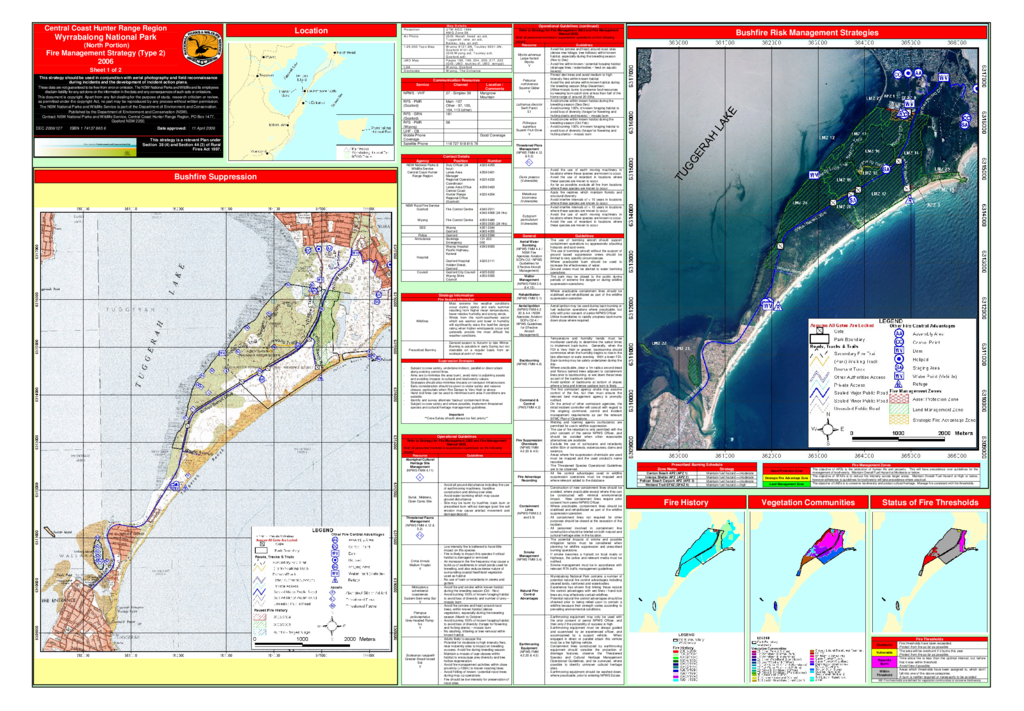Viewport: 1024px width, 711px height.
Task: Click Fire Thresholds table red header
Action: click(x=929, y=639)
